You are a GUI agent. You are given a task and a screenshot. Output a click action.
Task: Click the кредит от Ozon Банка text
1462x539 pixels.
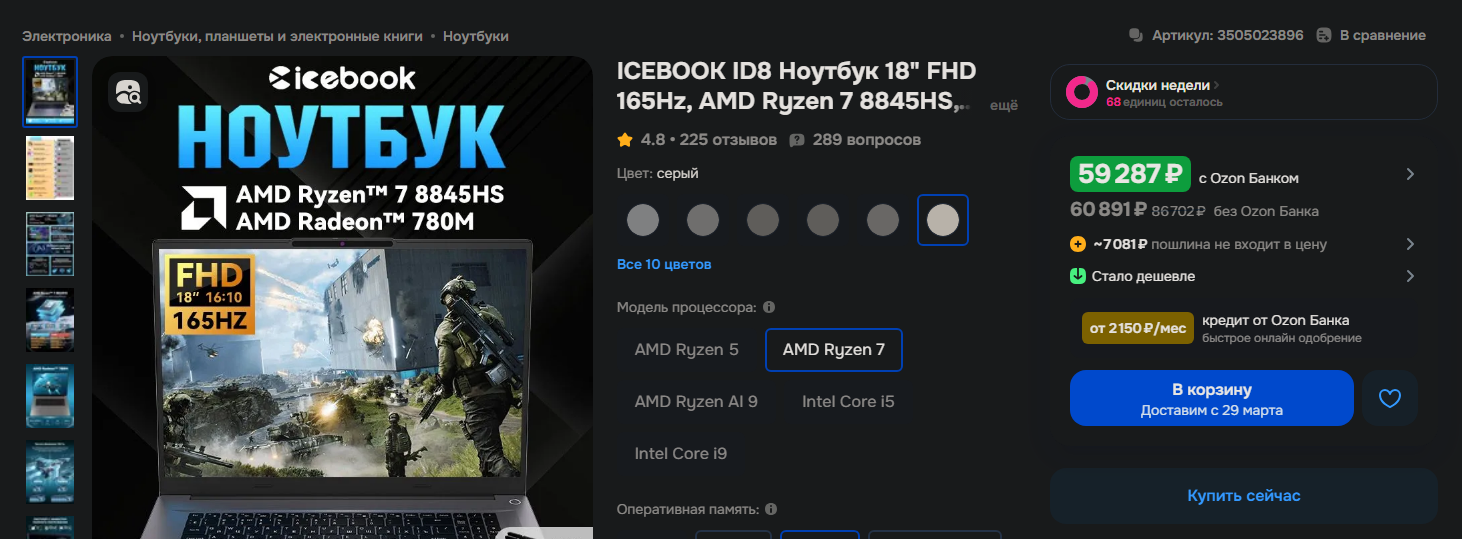click(1276, 320)
